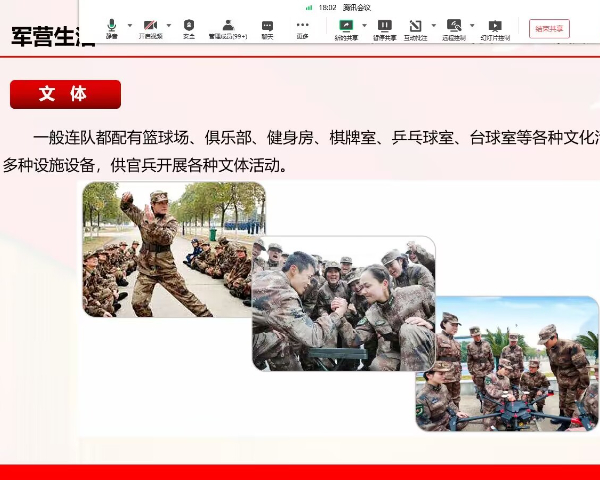Click the text line 多种设施设备，供官兵开展各种文体活动
The height and width of the screenshot is (480, 600).
point(145,165)
